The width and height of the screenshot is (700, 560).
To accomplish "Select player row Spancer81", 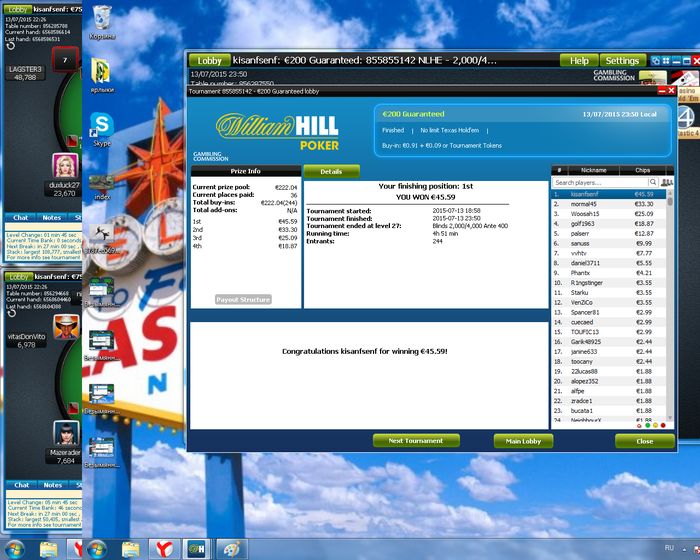I will pos(609,312).
